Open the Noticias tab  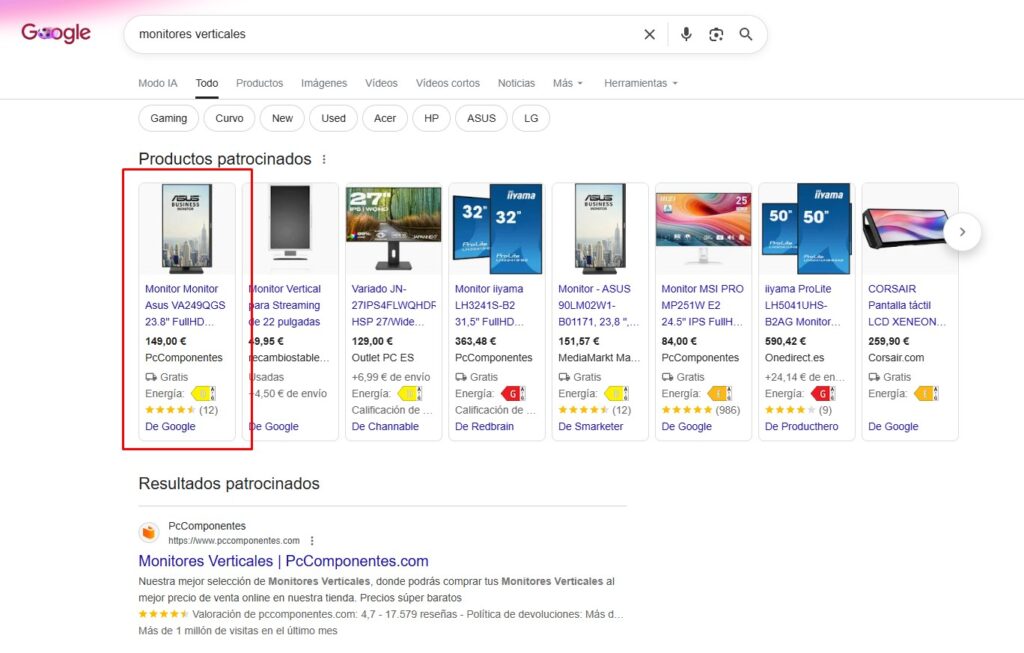coord(516,83)
